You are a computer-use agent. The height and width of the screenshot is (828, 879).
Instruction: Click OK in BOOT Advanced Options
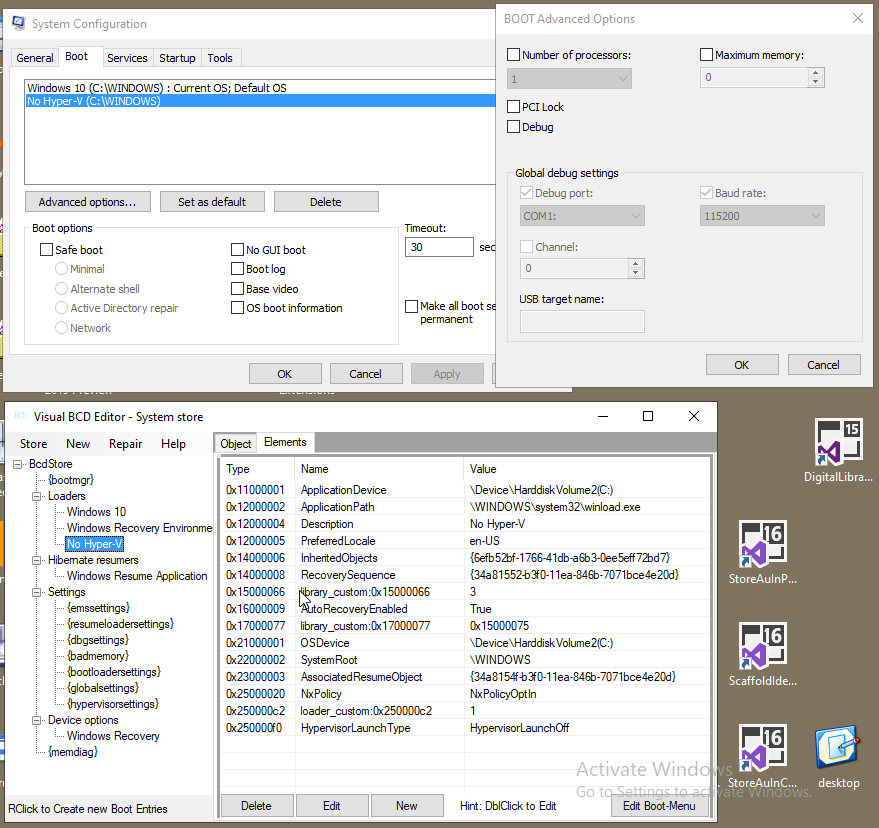[x=742, y=365]
